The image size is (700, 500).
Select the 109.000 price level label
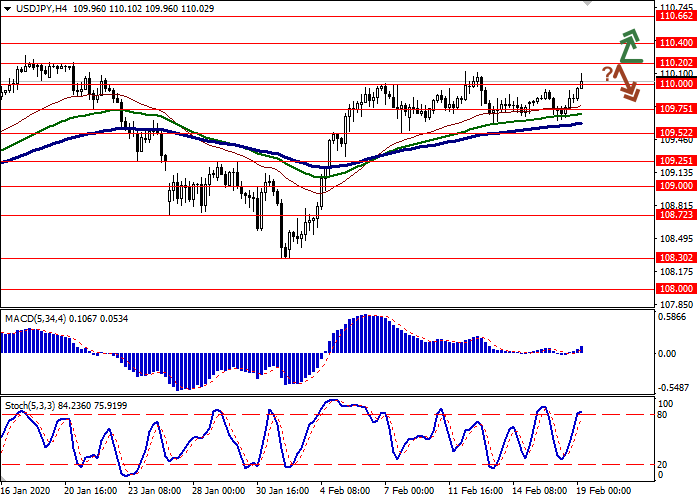[x=675, y=186]
